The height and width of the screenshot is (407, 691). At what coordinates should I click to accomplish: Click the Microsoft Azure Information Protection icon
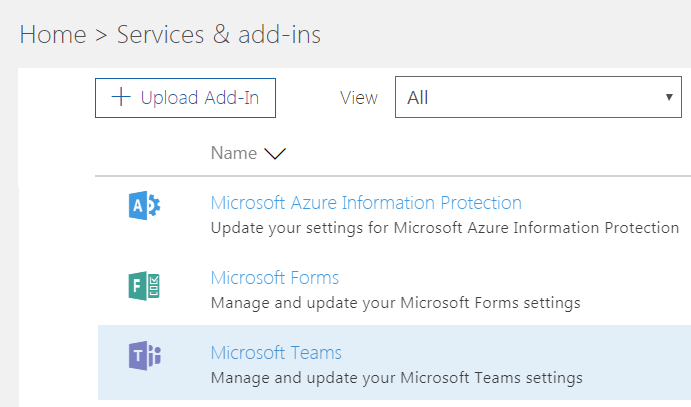[x=145, y=207]
